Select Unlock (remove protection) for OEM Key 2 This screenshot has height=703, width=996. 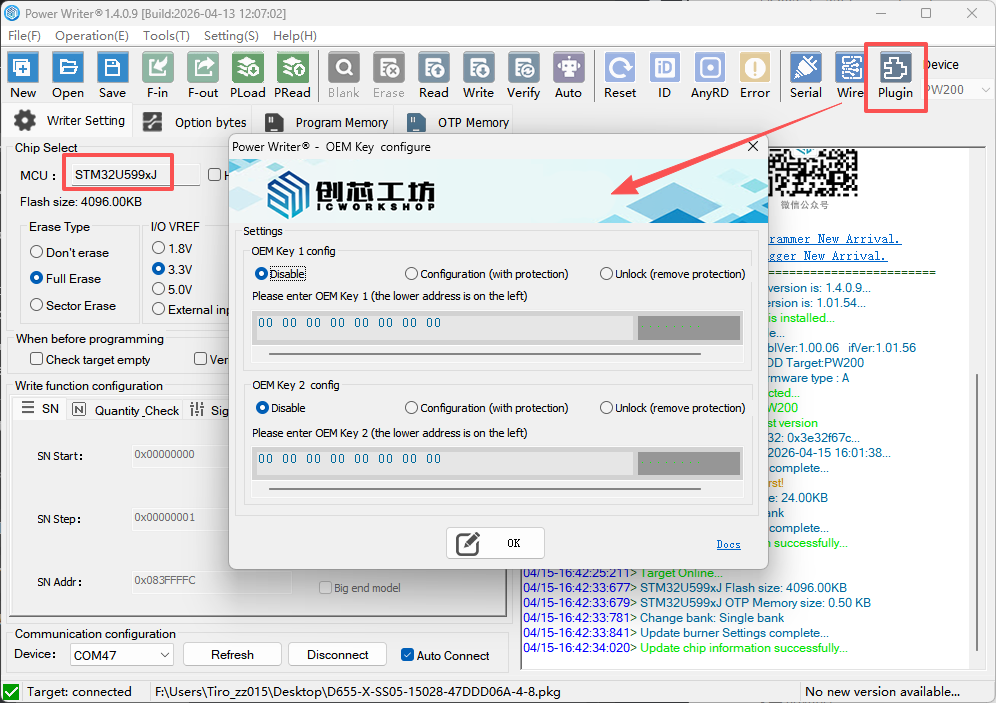tap(607, 408)
